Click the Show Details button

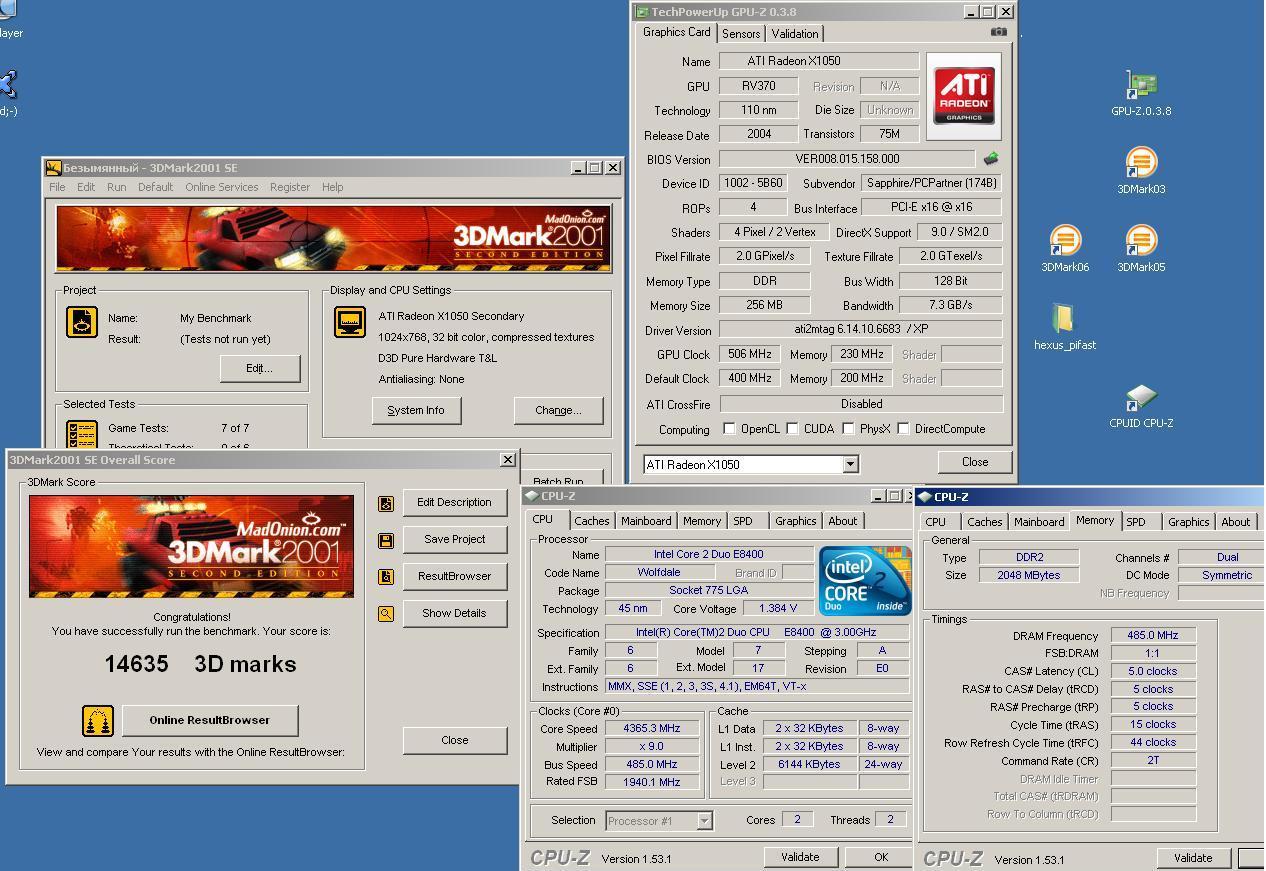click(x=454, y=613)
